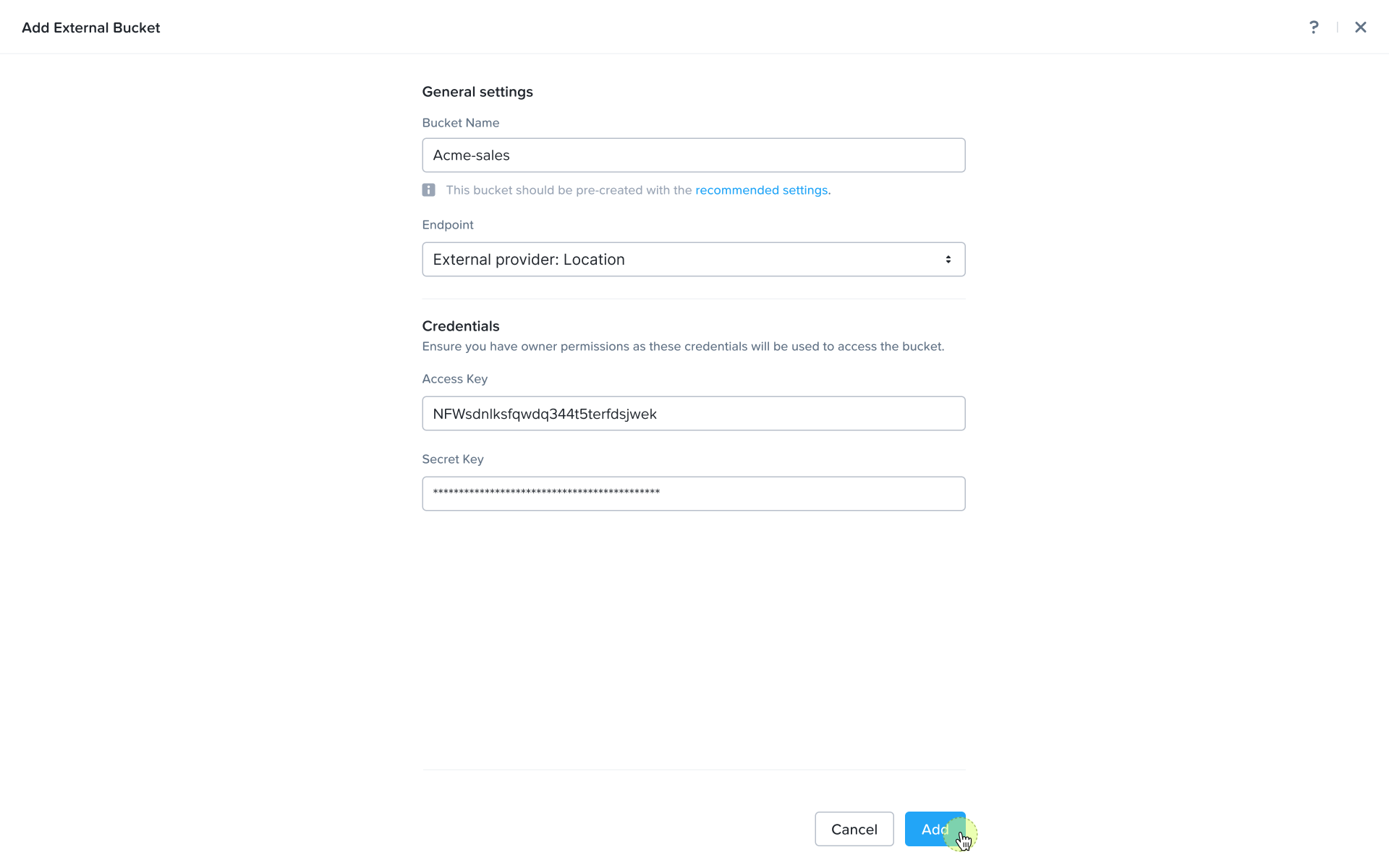This screenshot has height=868, width=1389.
Task: Click the Bucket Name field label
Action: [x=461, y=123]
